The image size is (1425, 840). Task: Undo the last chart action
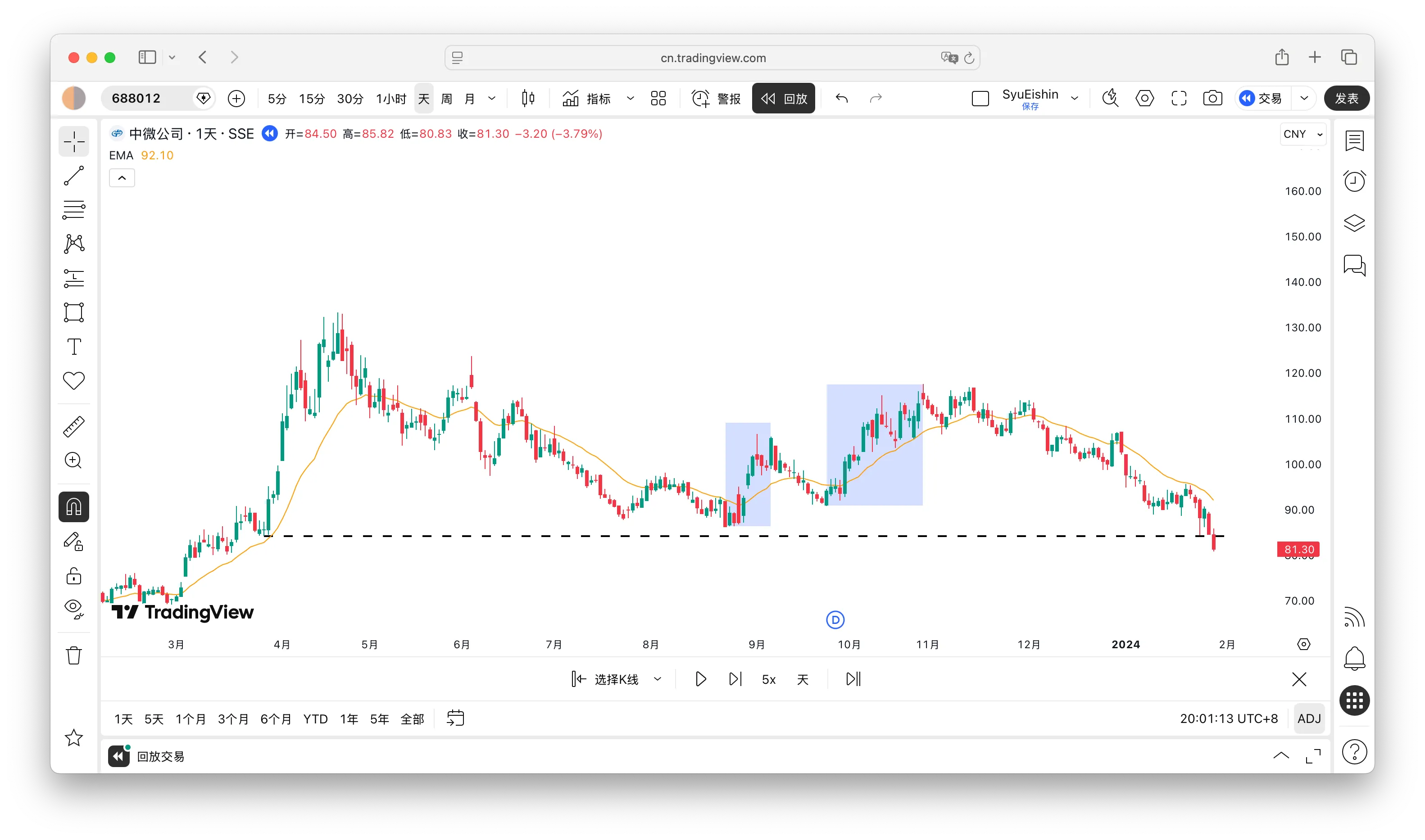pyautogui.click(x=841, y=99)
